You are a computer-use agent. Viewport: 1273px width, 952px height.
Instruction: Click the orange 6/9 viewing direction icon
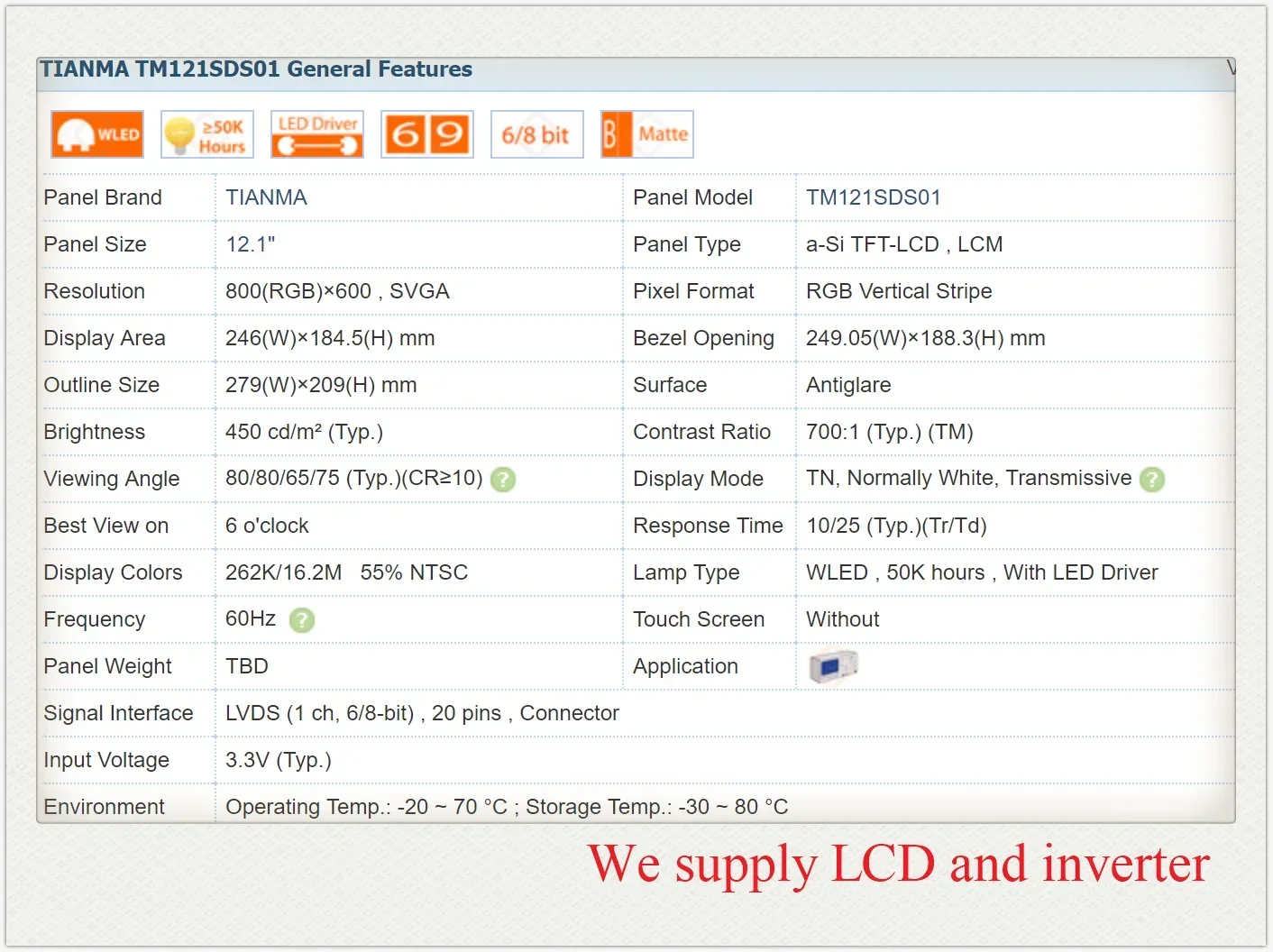click(427, 134)
